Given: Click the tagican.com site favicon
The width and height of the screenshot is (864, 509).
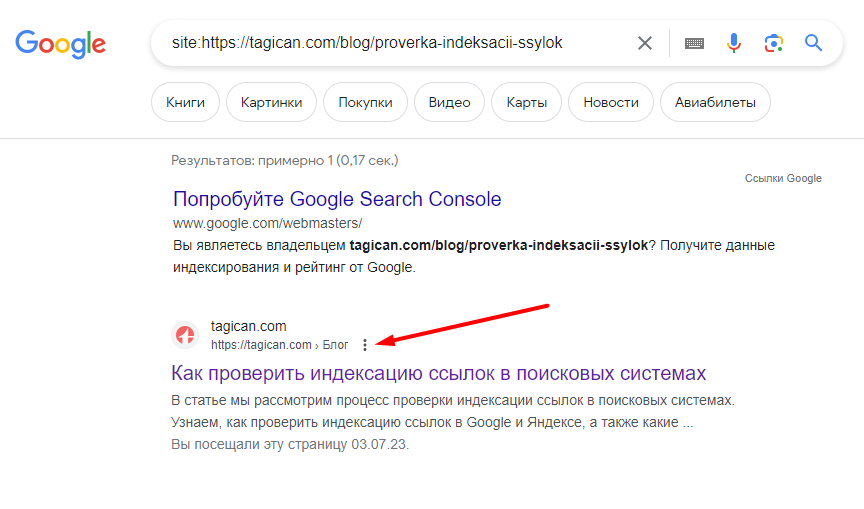Looking at the screenshot, I should pyautogui.click(x=185, y=335).
